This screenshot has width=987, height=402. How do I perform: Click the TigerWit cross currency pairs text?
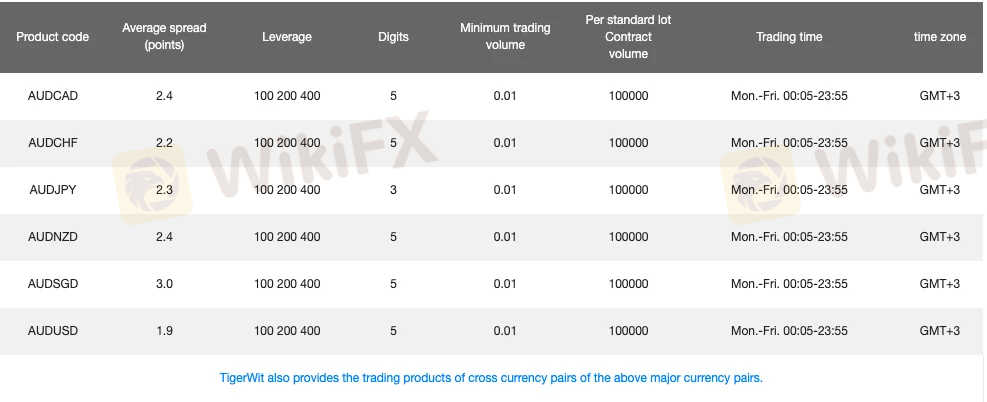pyautogui.click(x=491, y=378)
